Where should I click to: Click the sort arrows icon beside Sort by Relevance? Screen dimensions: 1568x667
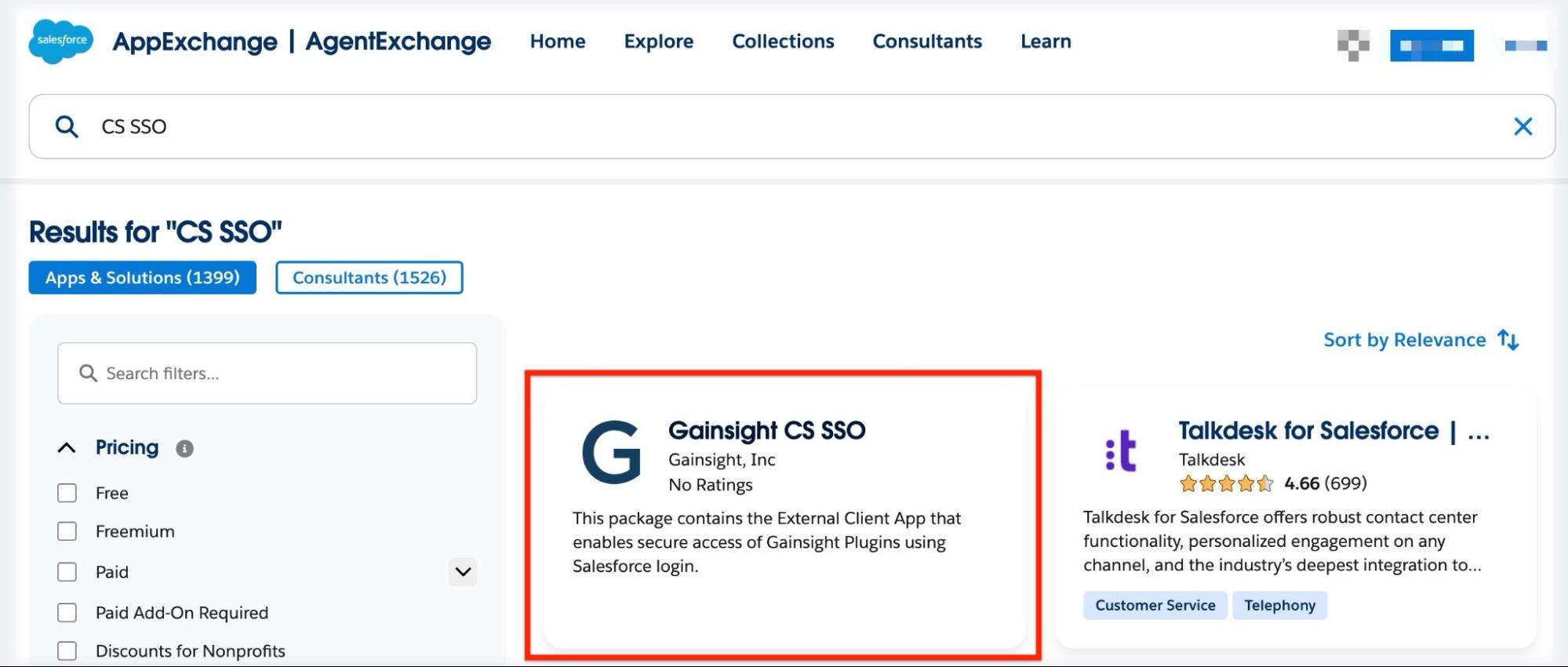[x=1508, y=340]
